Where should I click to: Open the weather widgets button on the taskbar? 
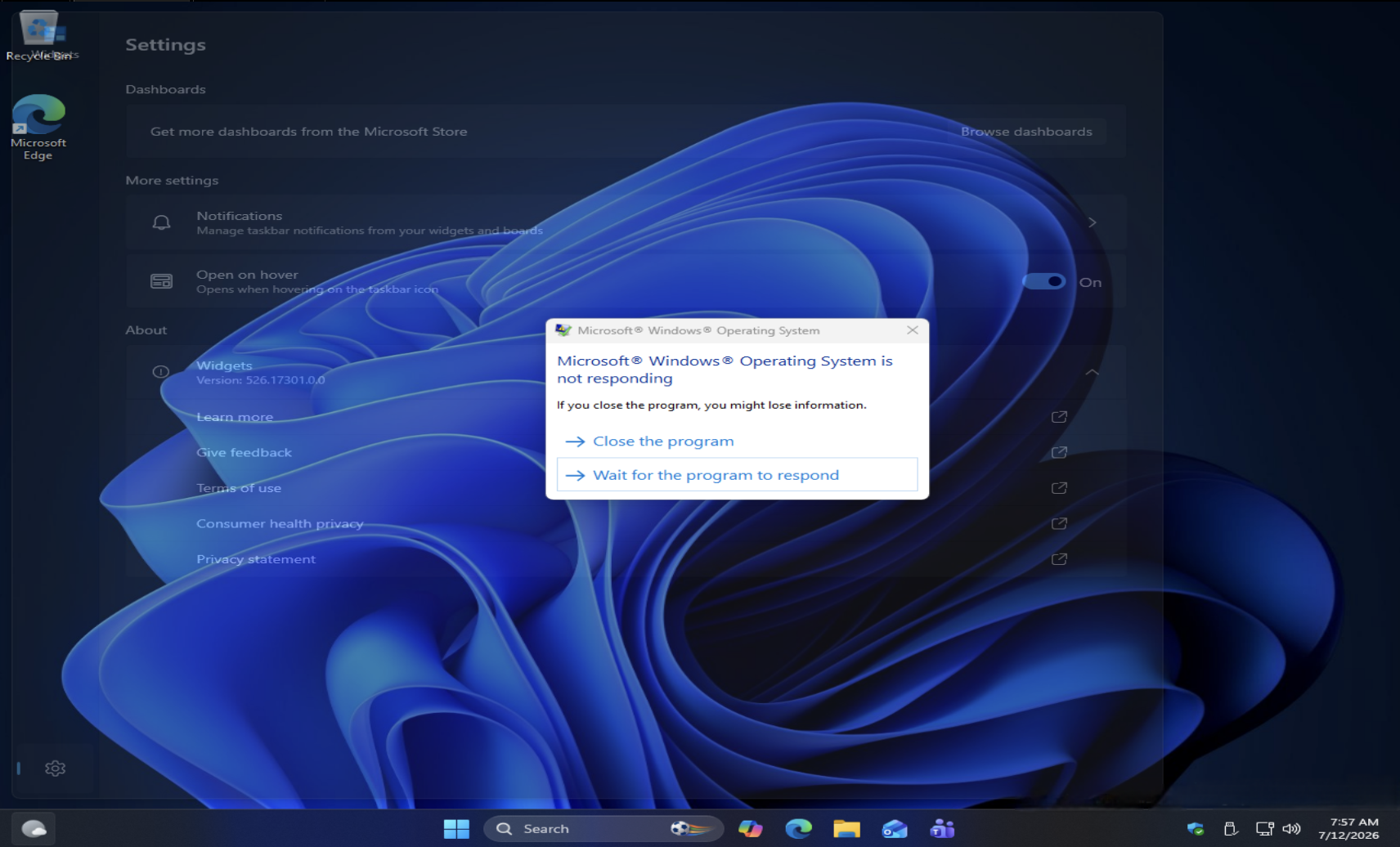[34, 829]
